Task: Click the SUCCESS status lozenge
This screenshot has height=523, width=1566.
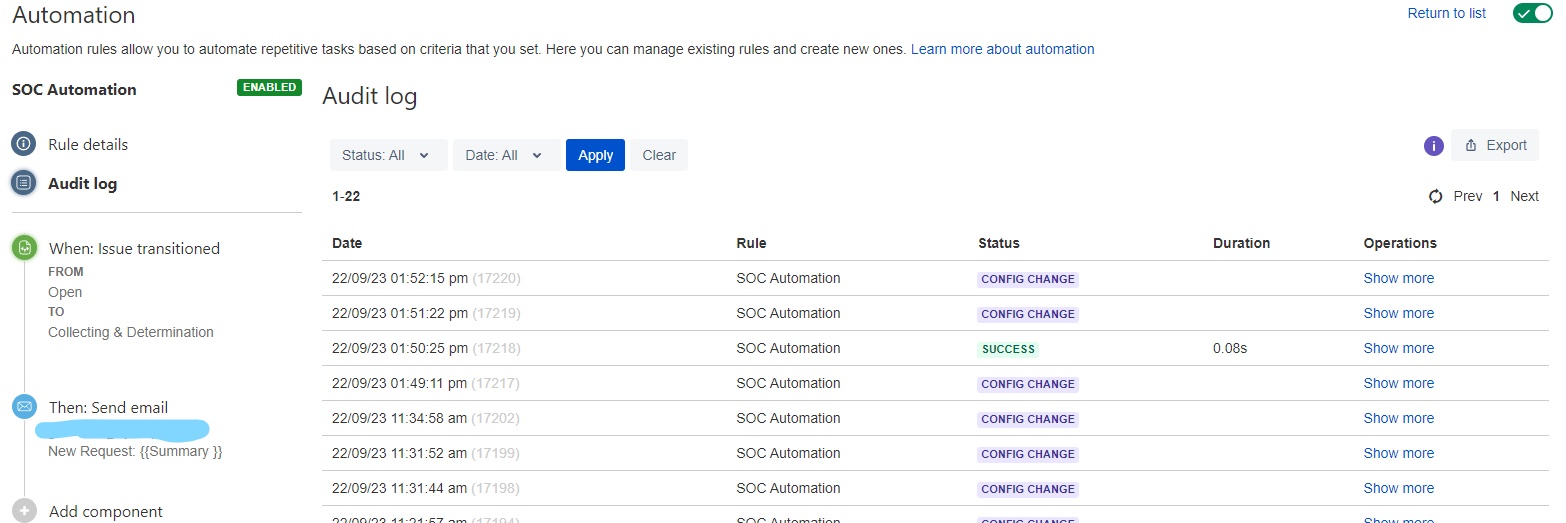Action: click(1008, 349)
